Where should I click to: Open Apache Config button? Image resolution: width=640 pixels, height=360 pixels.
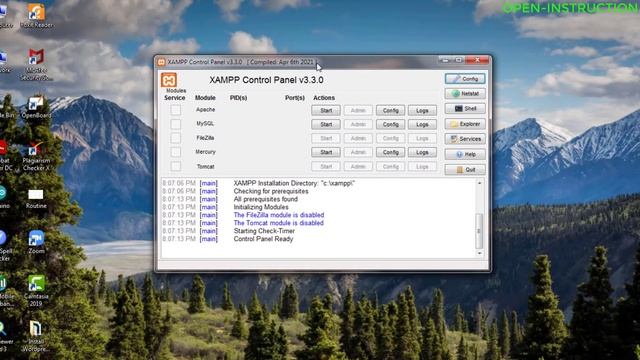click(x=390, y=110)
